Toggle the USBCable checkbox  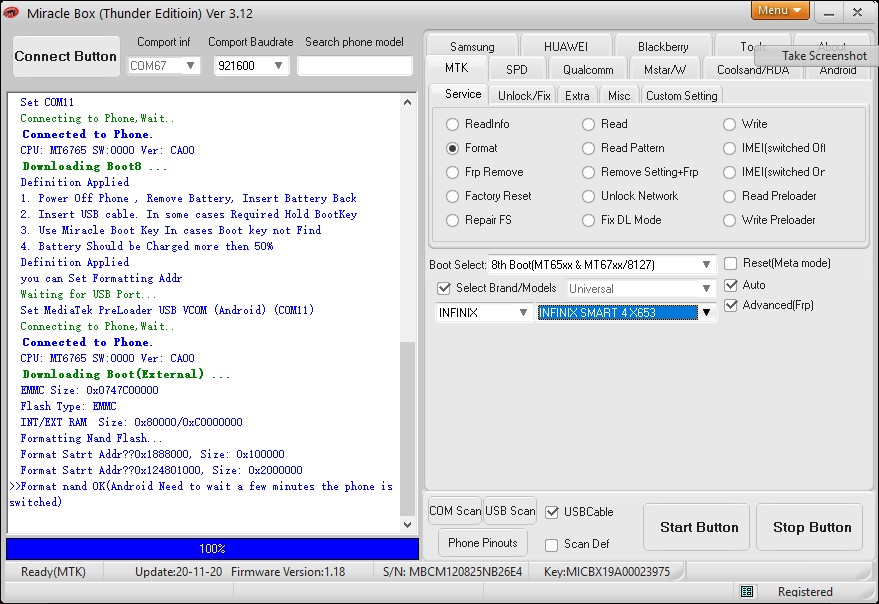552,512
